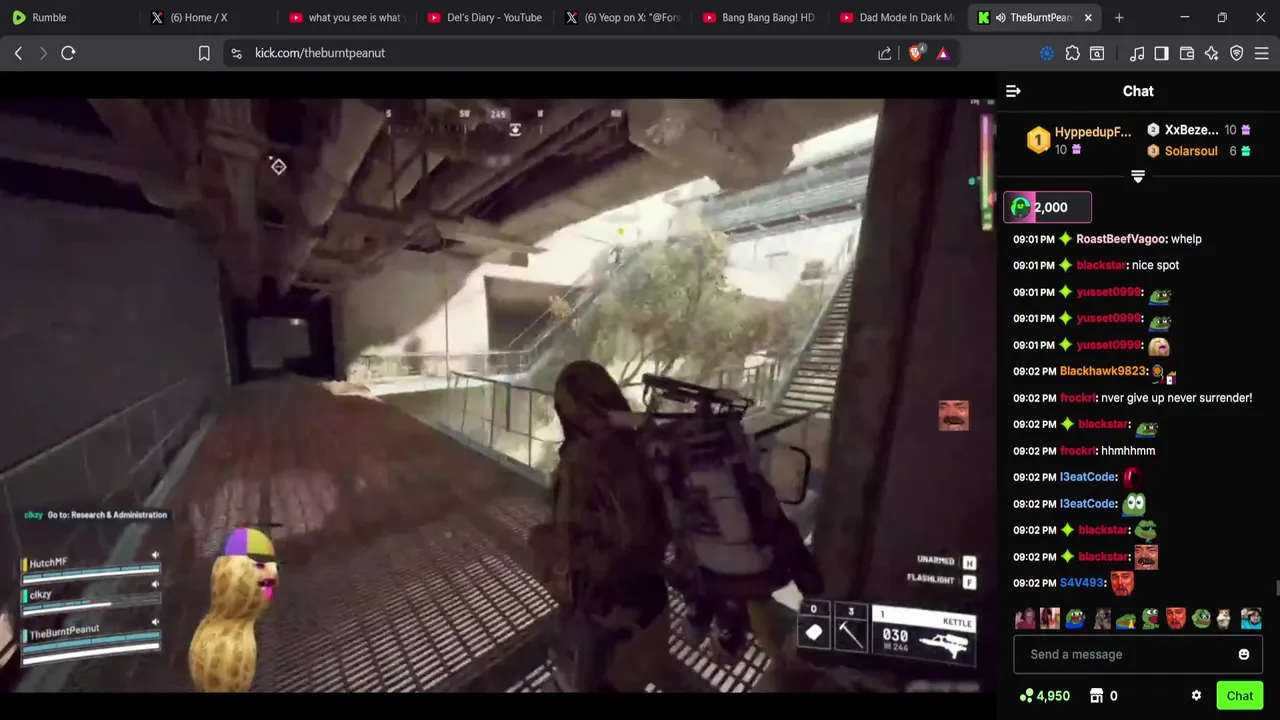
Task: Open the search-in-page browser icon
Action: tap(1098, 53)
